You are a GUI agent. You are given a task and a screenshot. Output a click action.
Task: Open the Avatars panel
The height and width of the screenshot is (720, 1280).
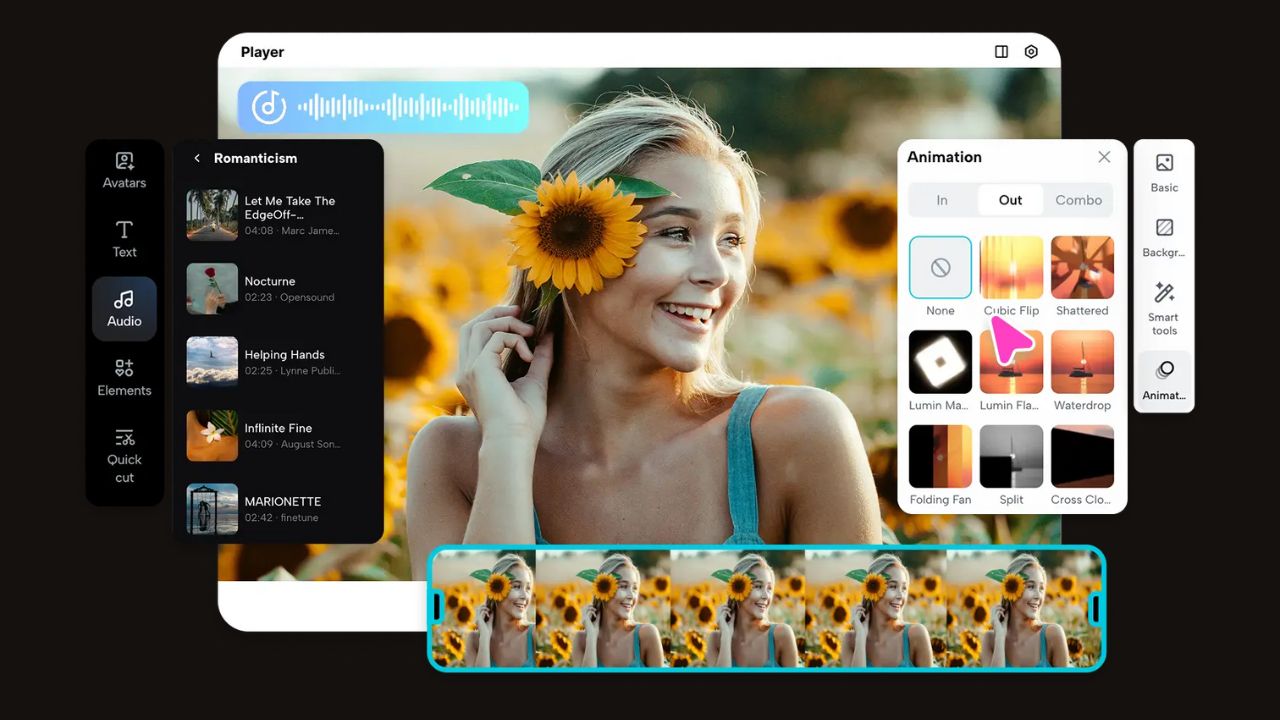pyautogui.click(x=124, y=169)
